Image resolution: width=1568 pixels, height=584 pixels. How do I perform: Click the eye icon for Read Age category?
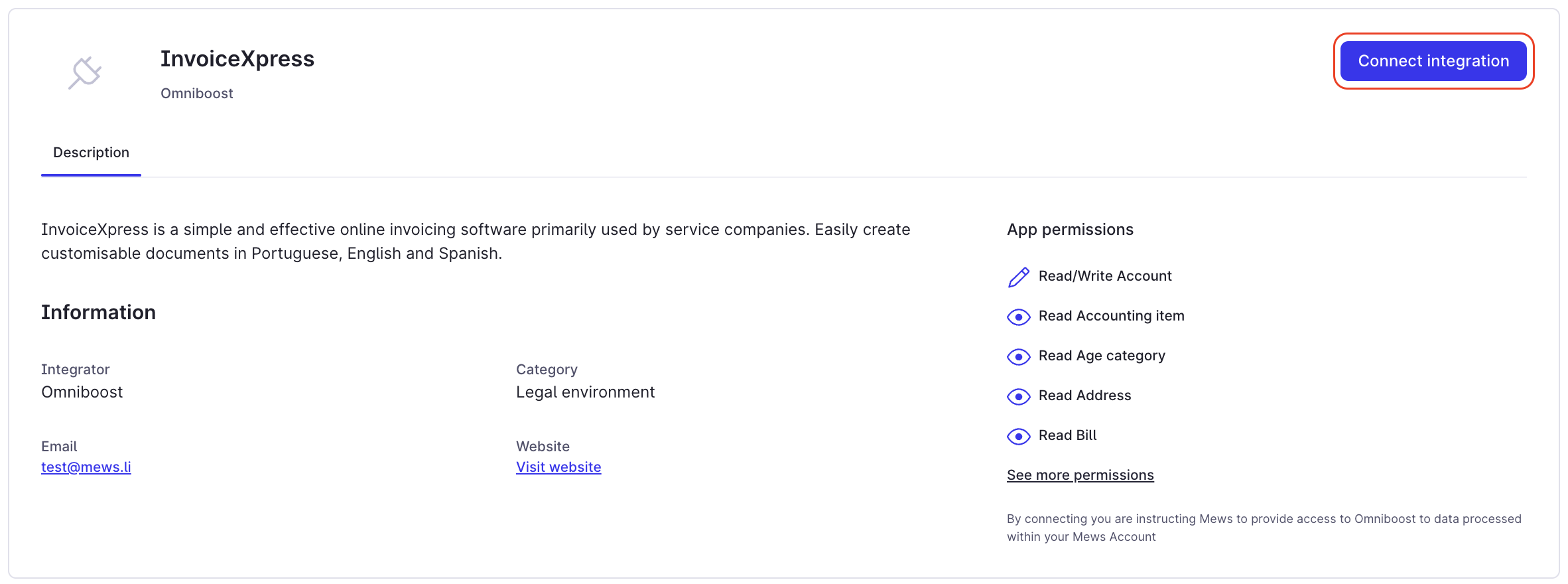[1018, 356]
